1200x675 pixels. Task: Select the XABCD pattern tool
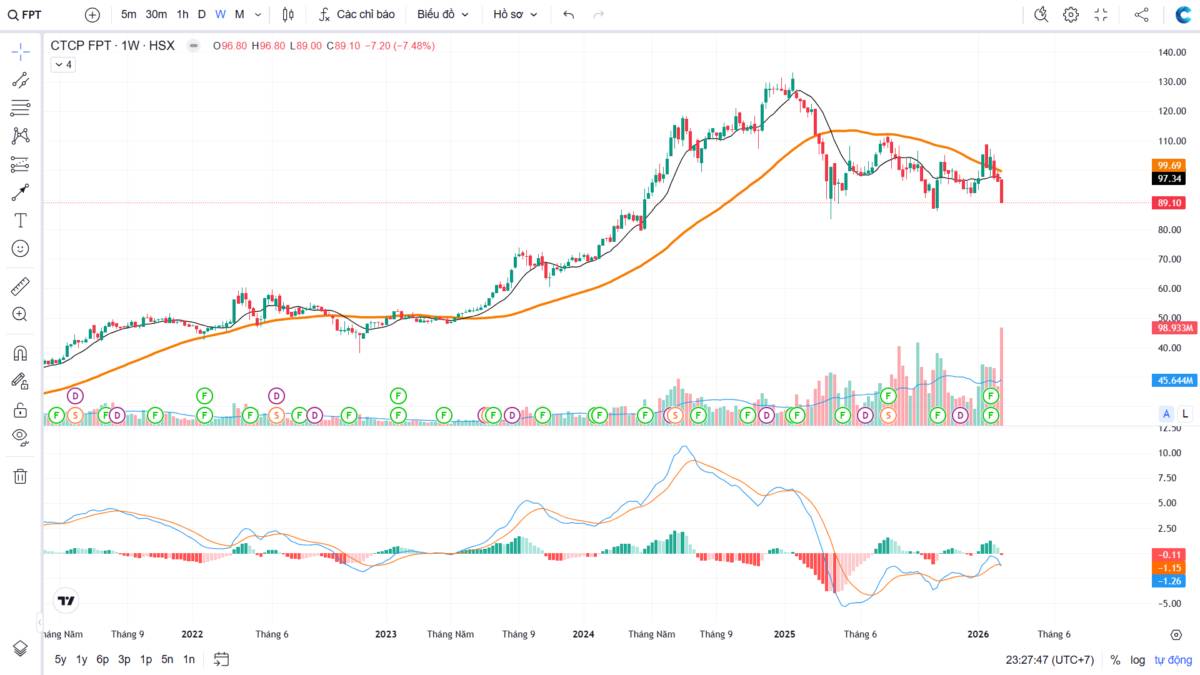point(20,136)
